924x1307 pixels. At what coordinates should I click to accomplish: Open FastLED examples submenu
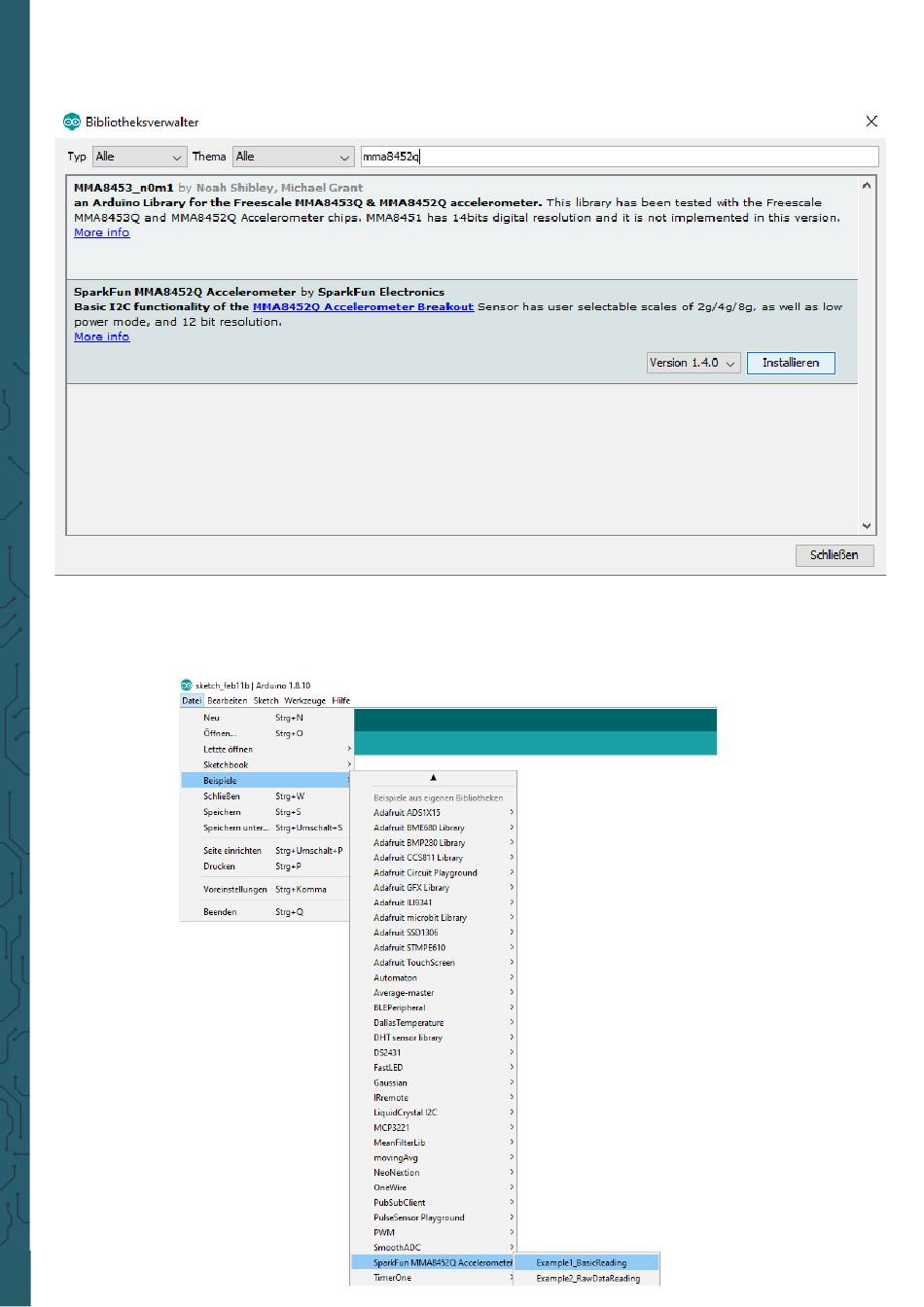tap(434, 1068)
